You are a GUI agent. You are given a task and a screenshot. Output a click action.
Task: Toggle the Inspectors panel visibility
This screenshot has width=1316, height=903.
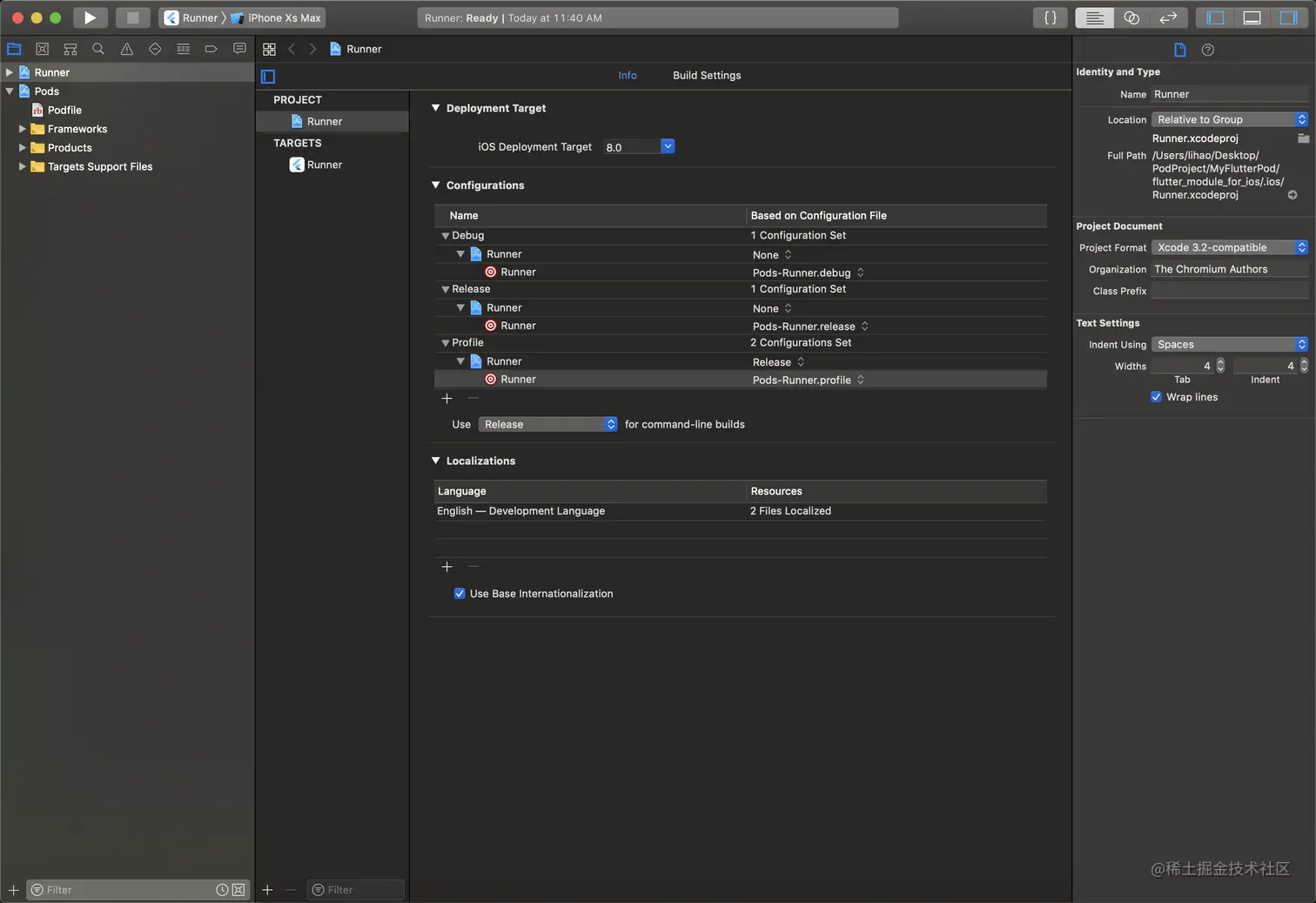coord(1288,17)
